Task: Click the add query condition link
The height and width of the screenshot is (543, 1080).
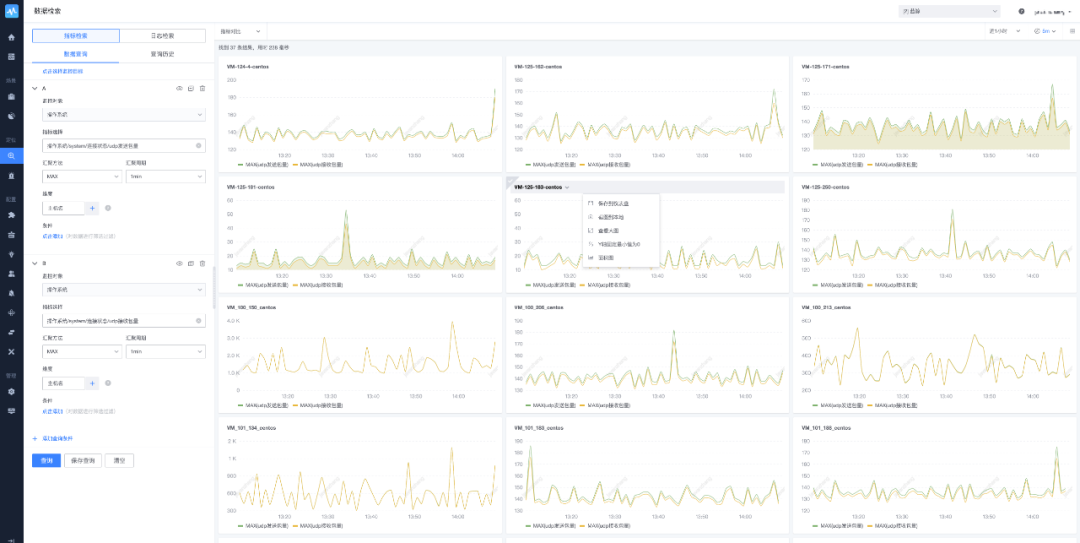Action: [54, 438]
